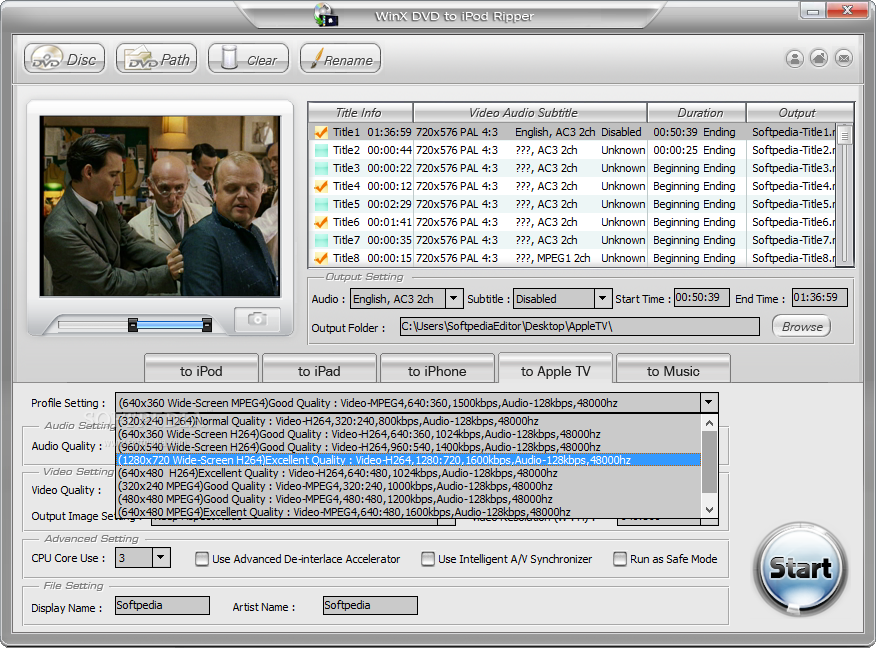This screenshot has width=876, height=648.
Task: Click the Output column header
Action: coord(799,112)
